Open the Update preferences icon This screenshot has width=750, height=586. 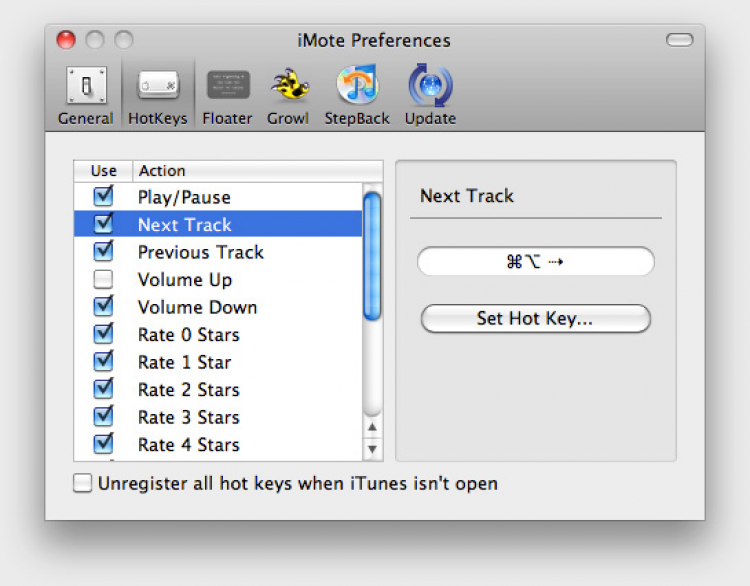[430, 88]
